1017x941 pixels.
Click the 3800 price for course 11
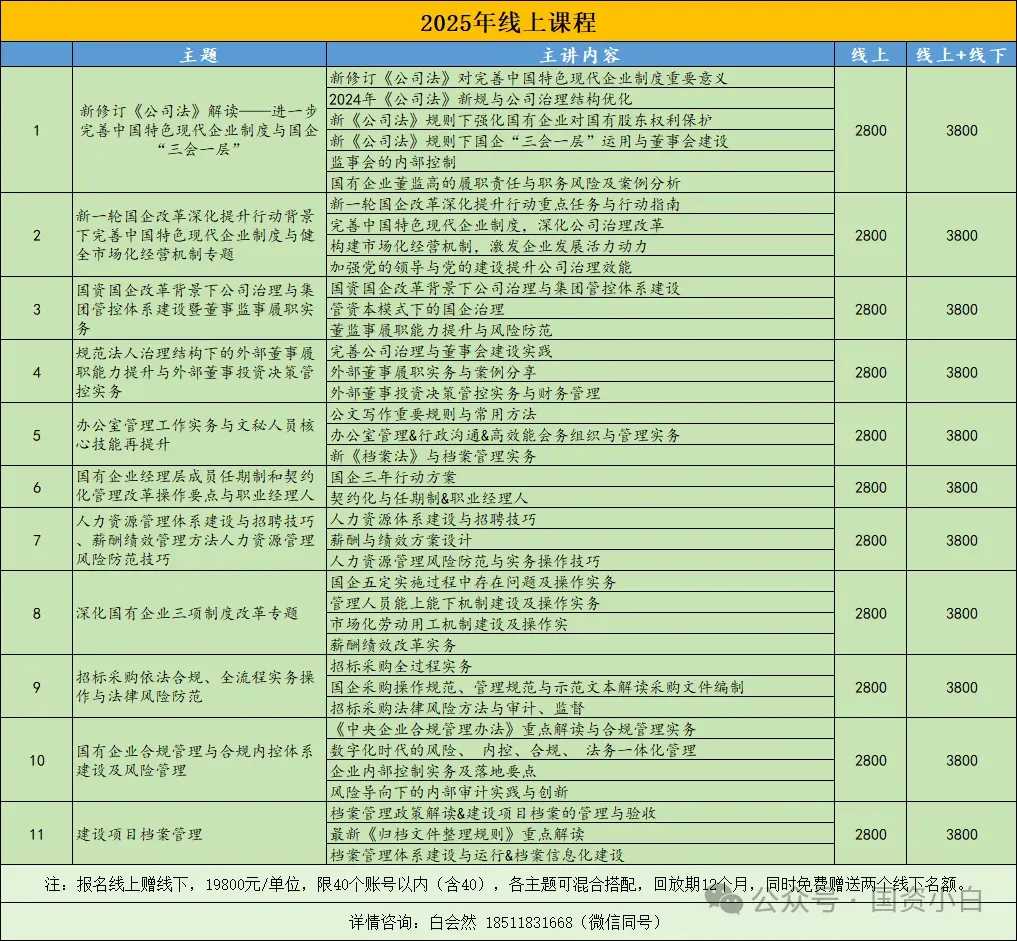961,834
